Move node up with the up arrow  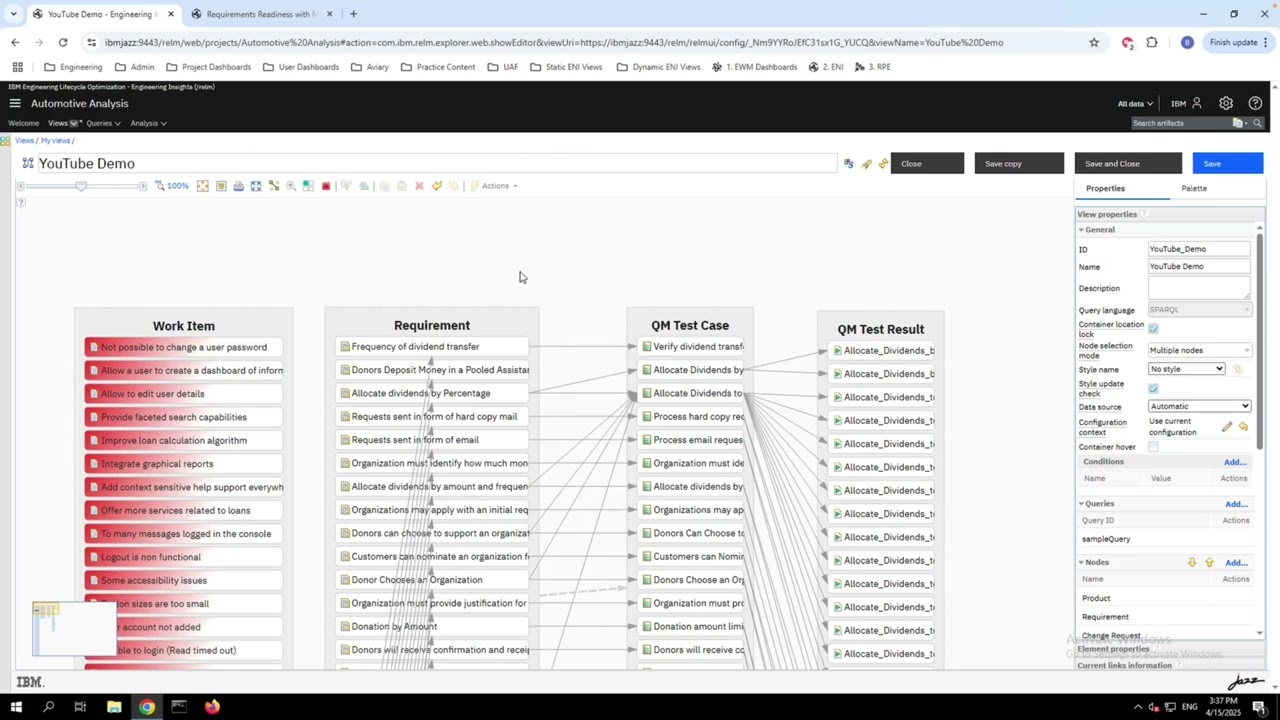(1209, 563)
